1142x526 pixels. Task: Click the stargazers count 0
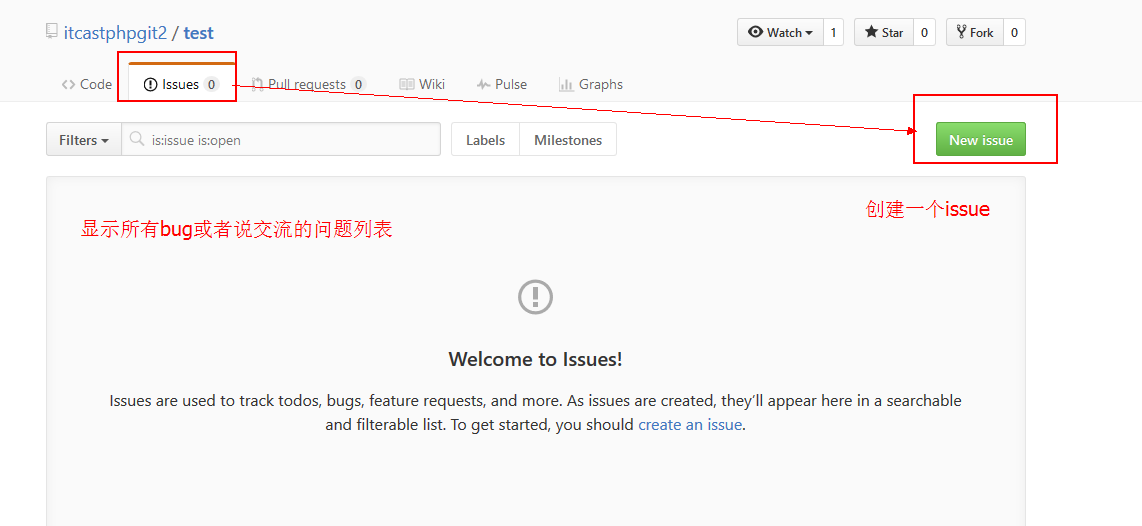[x=924, y=32]
